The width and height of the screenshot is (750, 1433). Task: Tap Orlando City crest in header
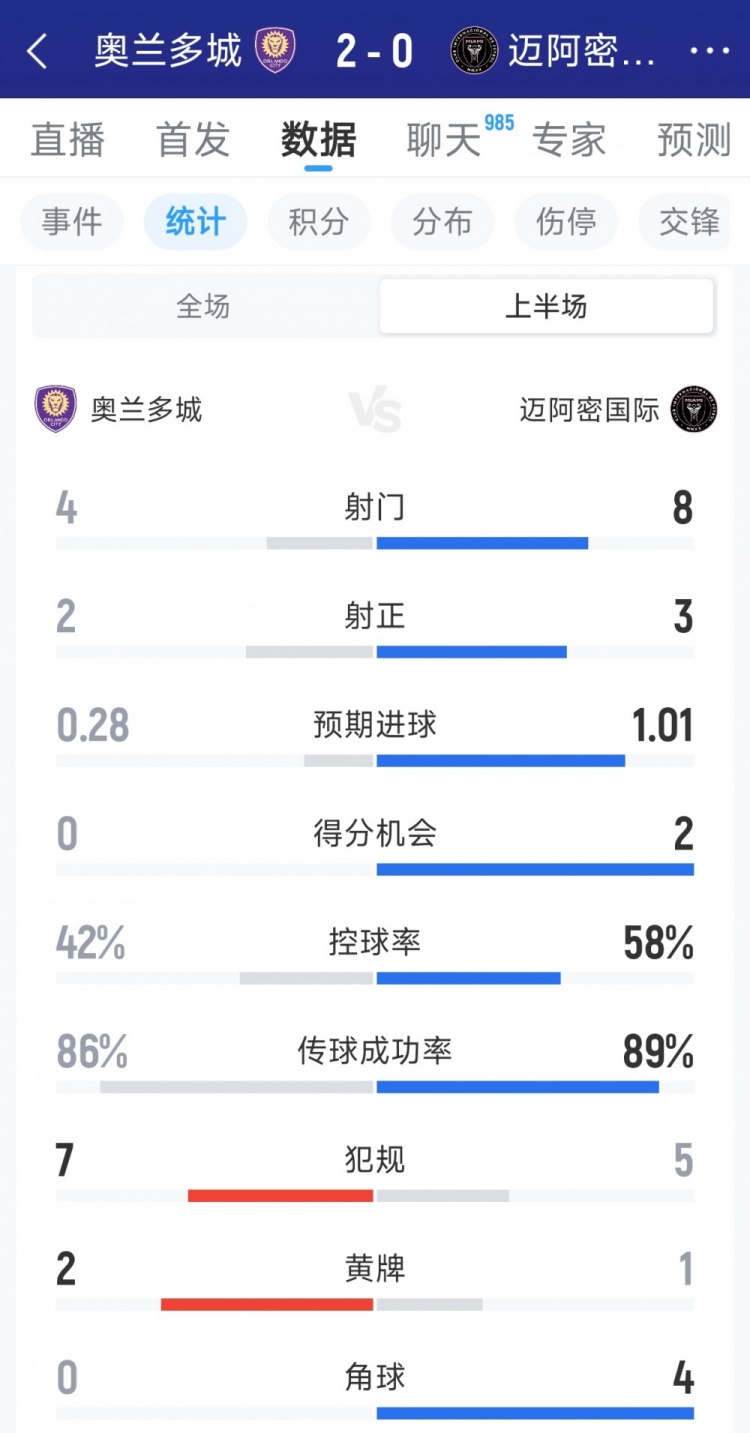pyautogui.click(x=275, y=50)
